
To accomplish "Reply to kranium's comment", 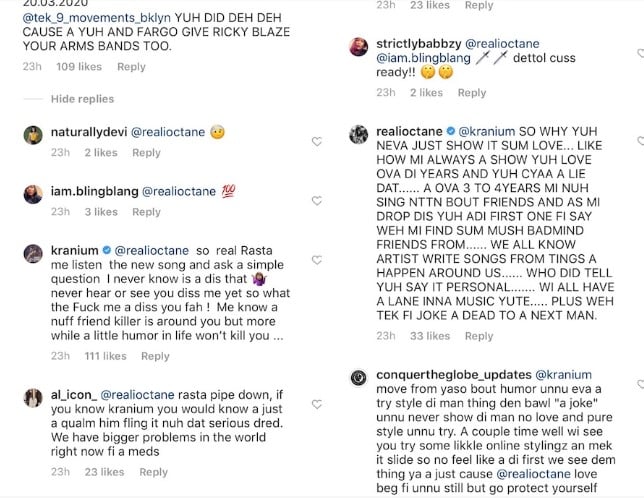I will 155,356.
